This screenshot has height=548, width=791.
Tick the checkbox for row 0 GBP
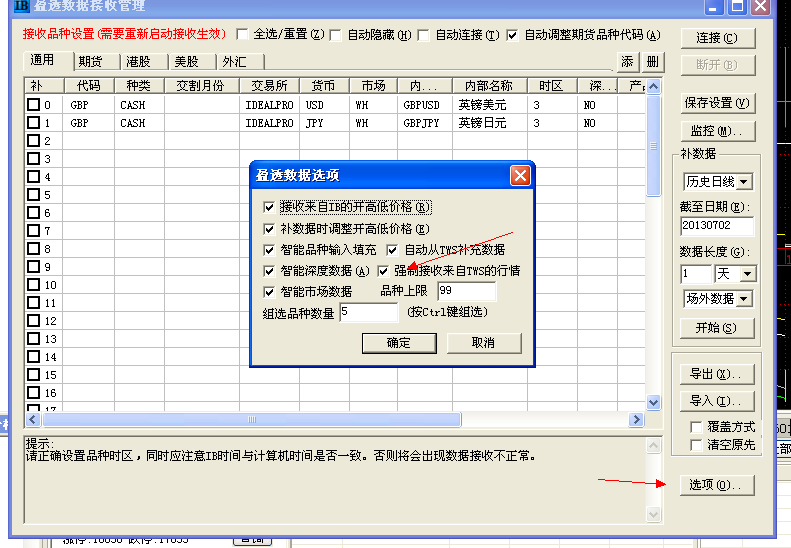[x=33, y=104]
